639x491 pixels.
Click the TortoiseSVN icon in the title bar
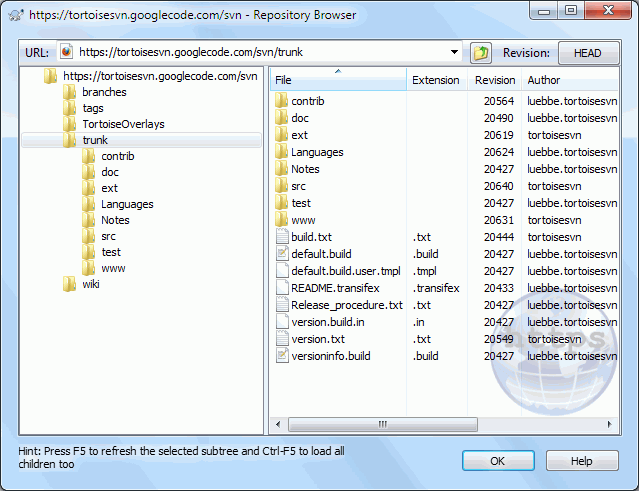16,15
